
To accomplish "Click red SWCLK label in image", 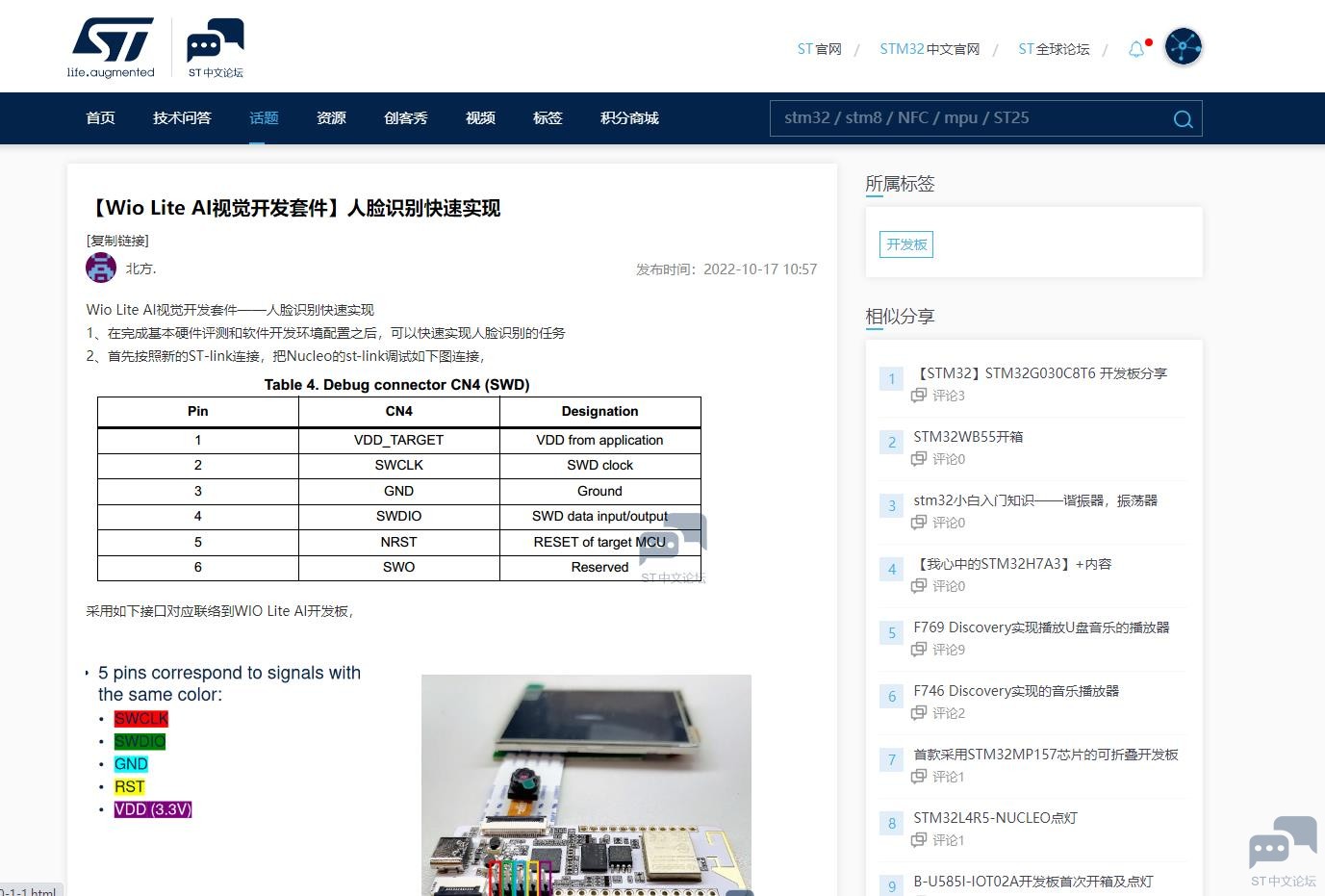I will coord(140,719).
